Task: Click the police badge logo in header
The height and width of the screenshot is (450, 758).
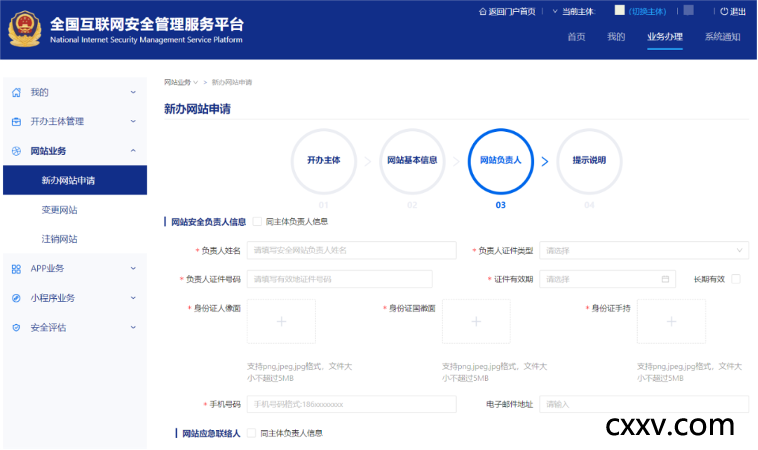Action: point(24,30)
